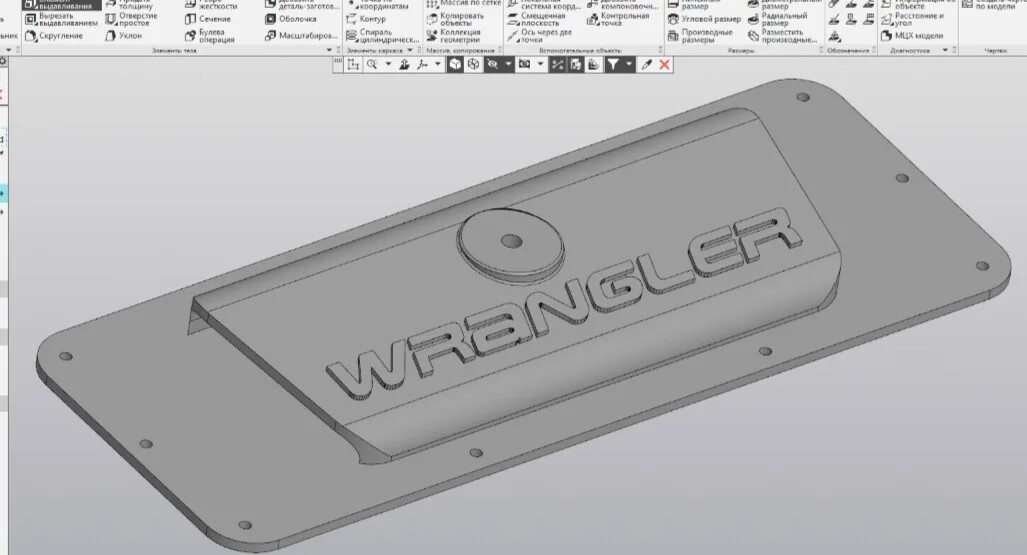This screenshot has height=555, width=1027.
Task: Toggle the camera perspective button
Action: click(x=525, y=64)
